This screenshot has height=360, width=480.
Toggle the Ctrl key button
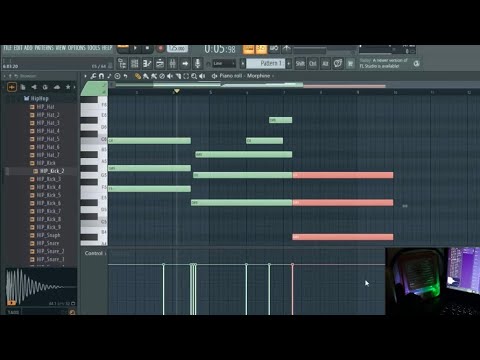[313, 63]
